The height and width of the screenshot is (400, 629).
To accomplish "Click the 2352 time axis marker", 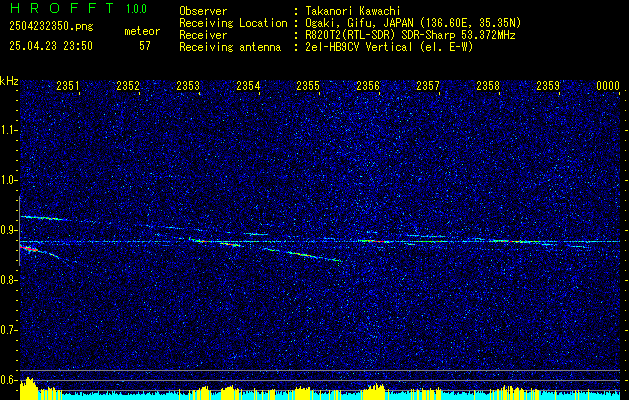I will click(x=128, y=86).
